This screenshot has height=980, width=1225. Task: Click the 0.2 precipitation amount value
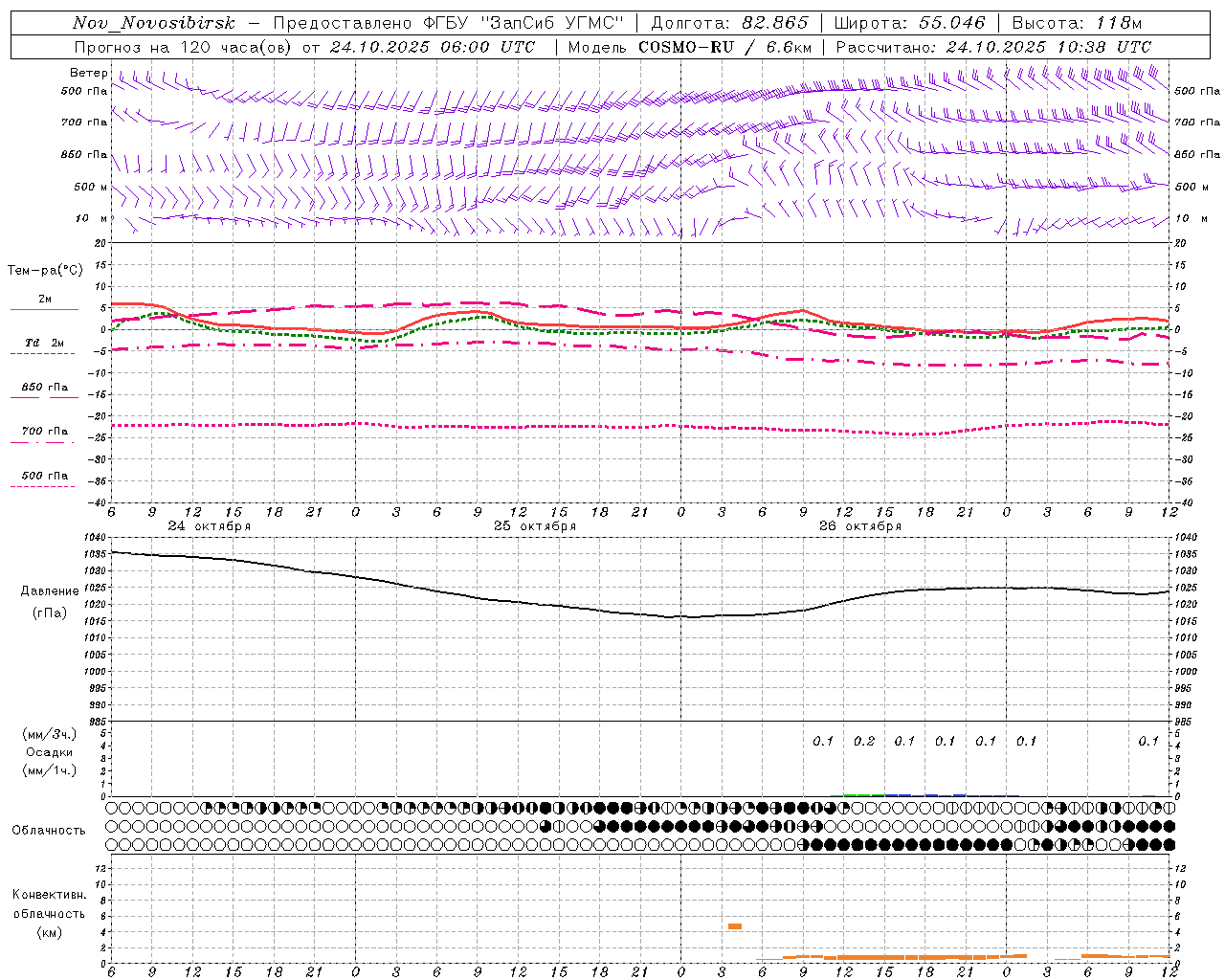point(864,741)
